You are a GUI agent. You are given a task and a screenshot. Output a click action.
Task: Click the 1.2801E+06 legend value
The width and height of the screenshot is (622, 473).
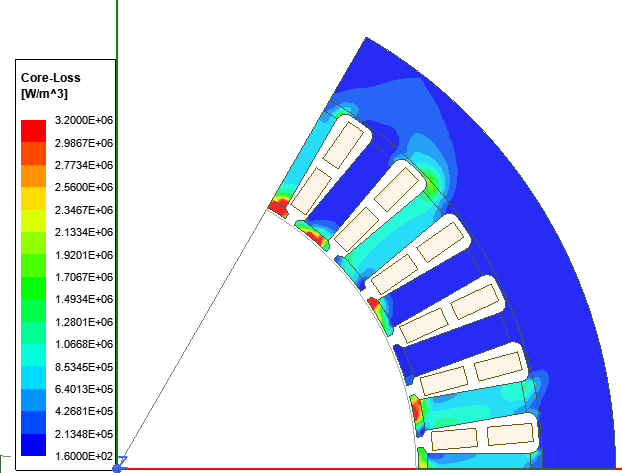(84, 322)
